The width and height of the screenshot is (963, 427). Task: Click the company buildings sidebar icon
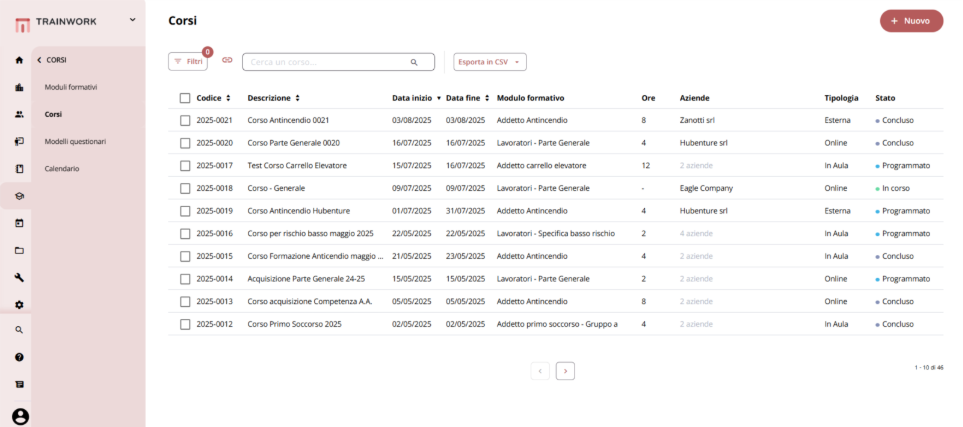pos(19,87)
